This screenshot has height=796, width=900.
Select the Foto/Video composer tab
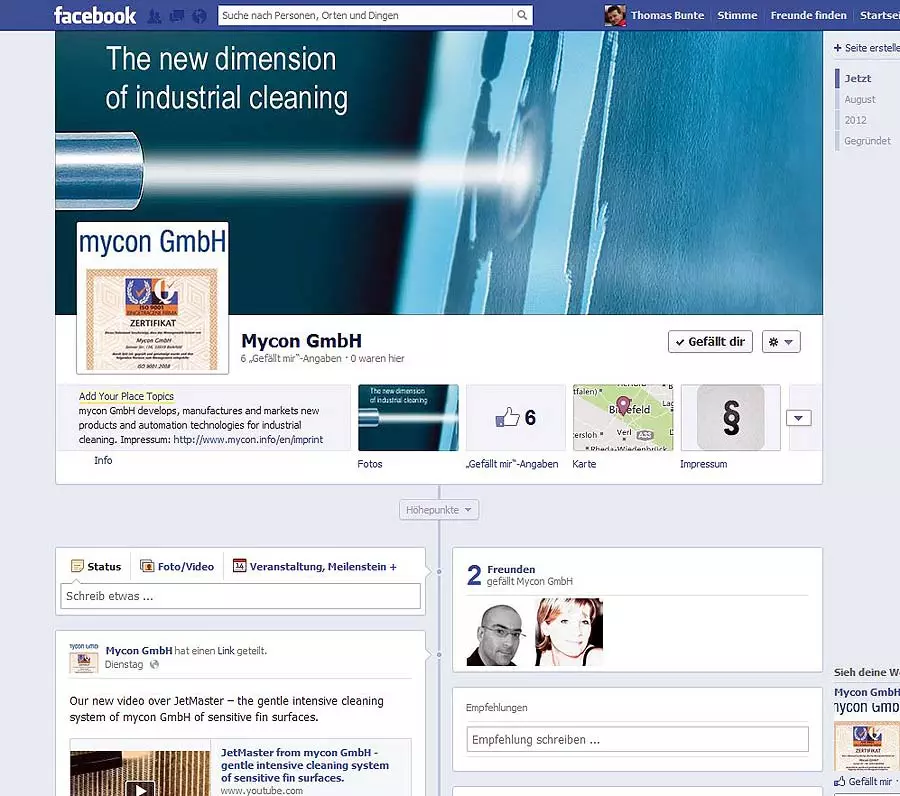coord(177,566)
